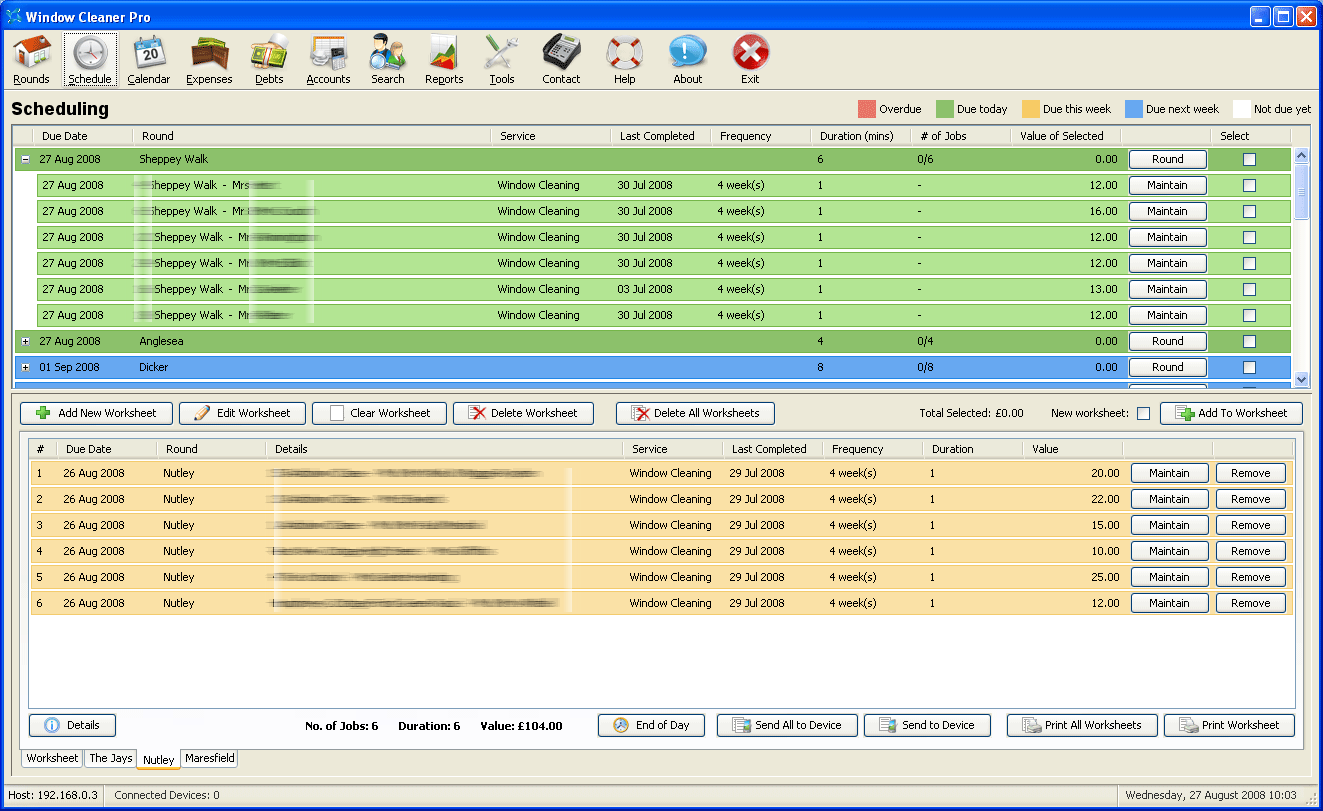Tick the Sheppey Walk round select checkbox
The image size is (1323, 811).
coord(1249,159)
